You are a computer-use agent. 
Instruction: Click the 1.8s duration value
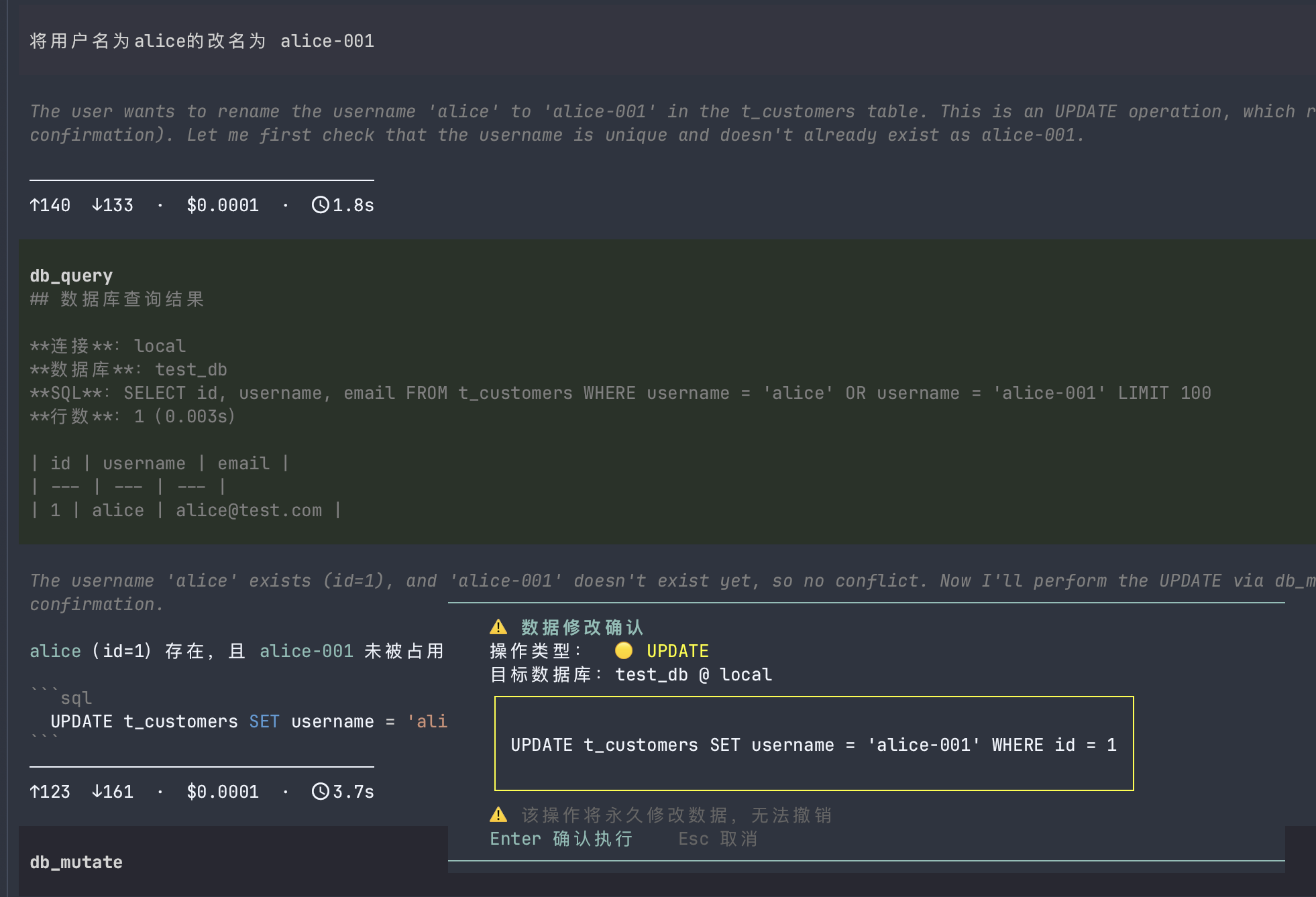pos(353,205)
